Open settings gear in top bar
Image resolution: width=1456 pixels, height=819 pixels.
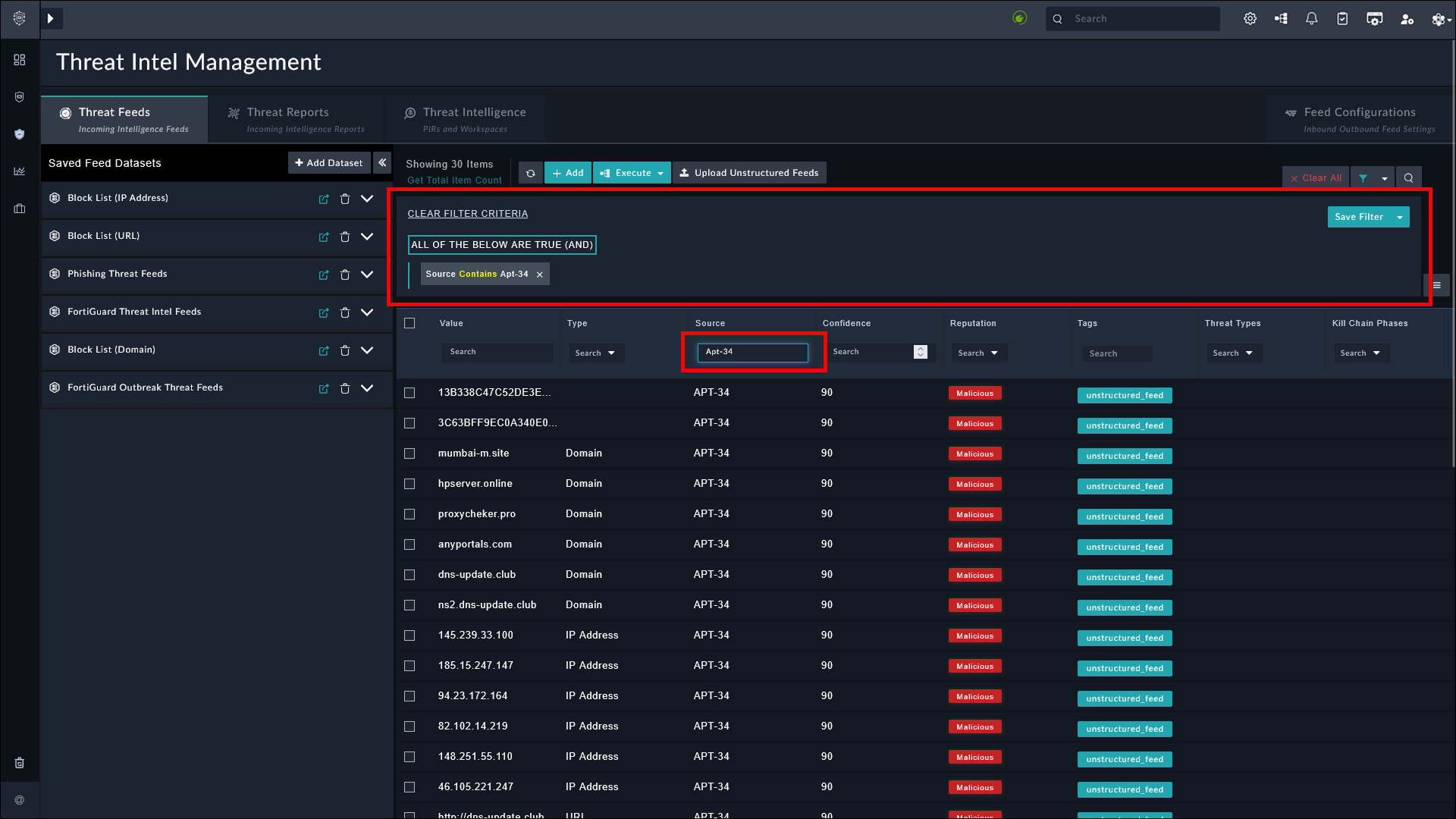[x=1250, y=18]
